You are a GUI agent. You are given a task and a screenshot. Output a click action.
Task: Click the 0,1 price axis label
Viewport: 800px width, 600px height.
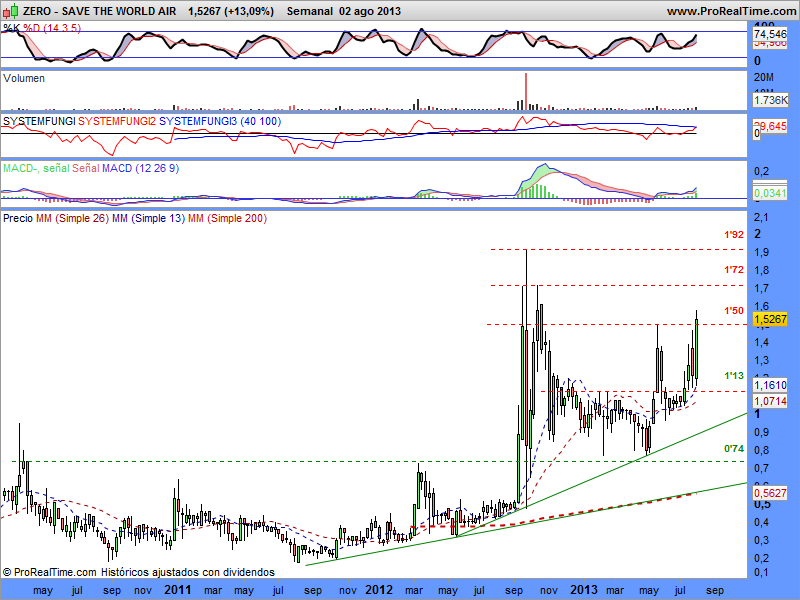click(761, 572)
